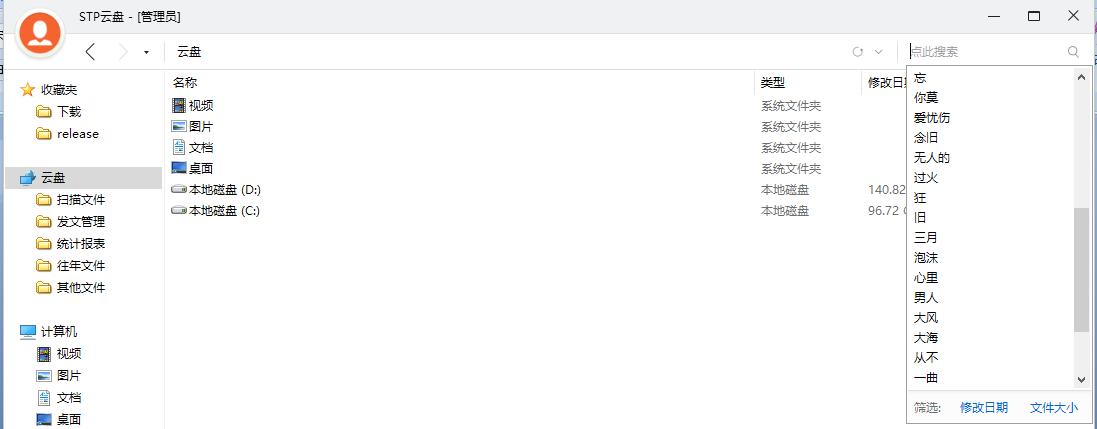
Task: Click the refresh icon in address bar
Action: [857, 52]
